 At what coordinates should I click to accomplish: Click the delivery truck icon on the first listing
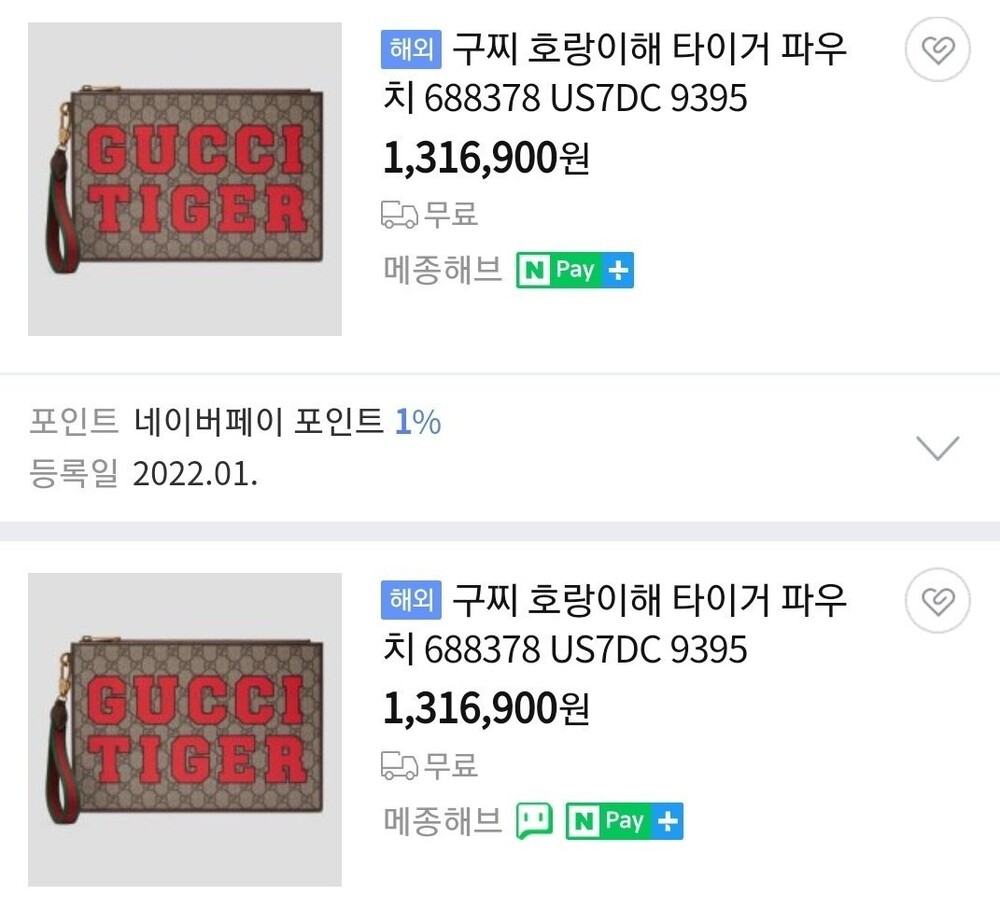[x=401, y=215]
